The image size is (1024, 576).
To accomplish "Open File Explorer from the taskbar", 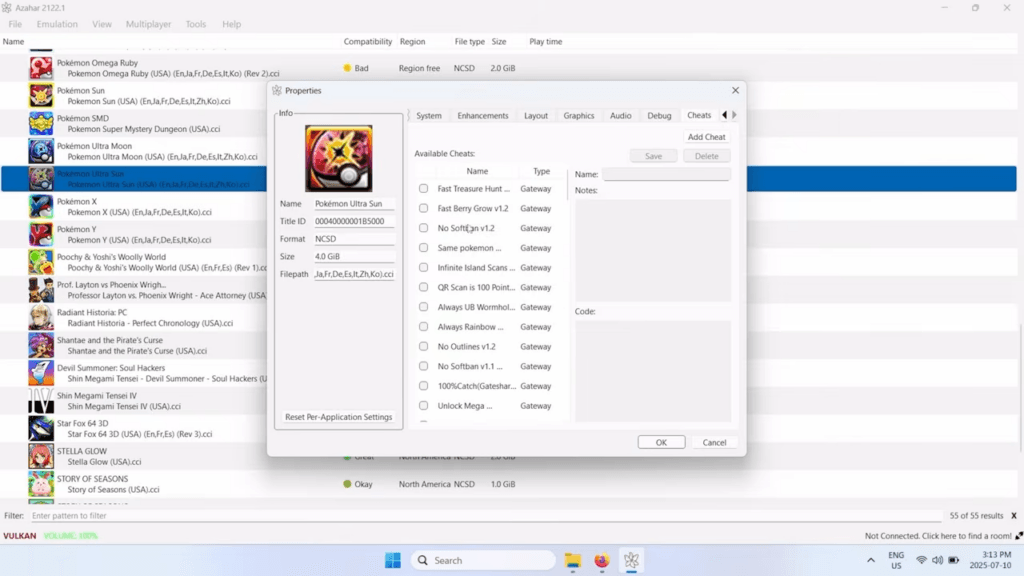I will [573, 560].
